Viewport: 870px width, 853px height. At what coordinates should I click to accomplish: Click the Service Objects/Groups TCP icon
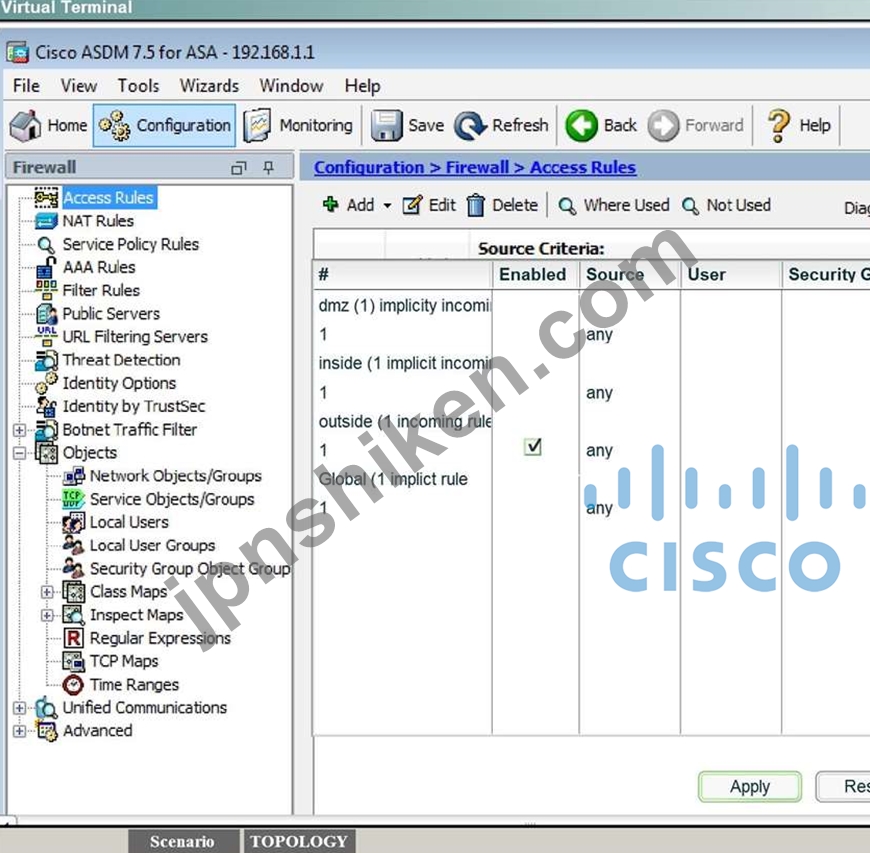click(x=73, y=498)
